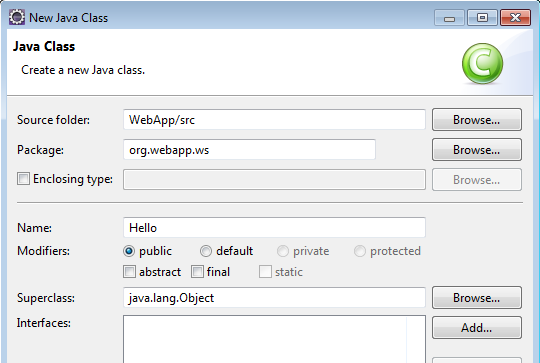Click the Name field containing Hello
Screen dimensions: 540x363
point(274,227)
